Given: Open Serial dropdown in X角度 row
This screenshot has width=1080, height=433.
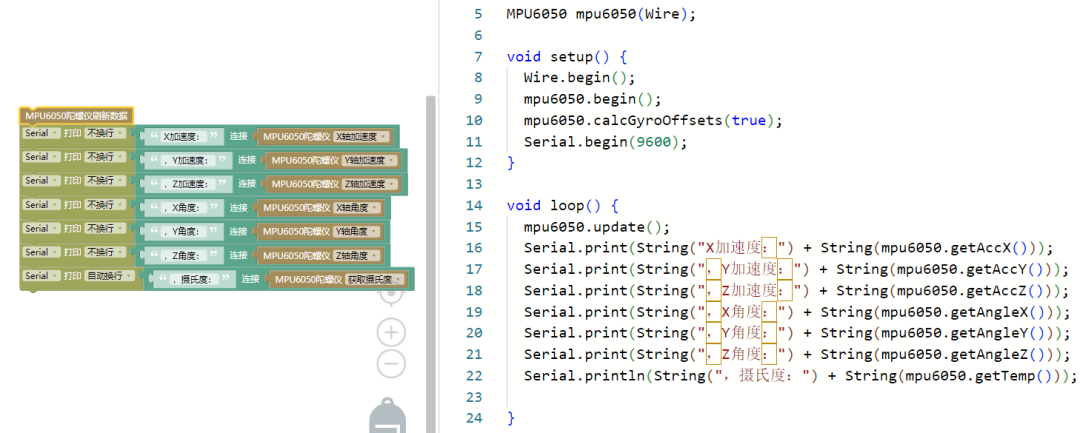Looking at the screenshot, I should coord(41,205).
